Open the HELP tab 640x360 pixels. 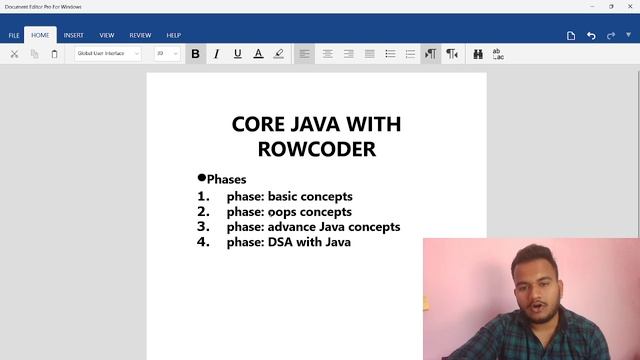click(x=173, y=36)
